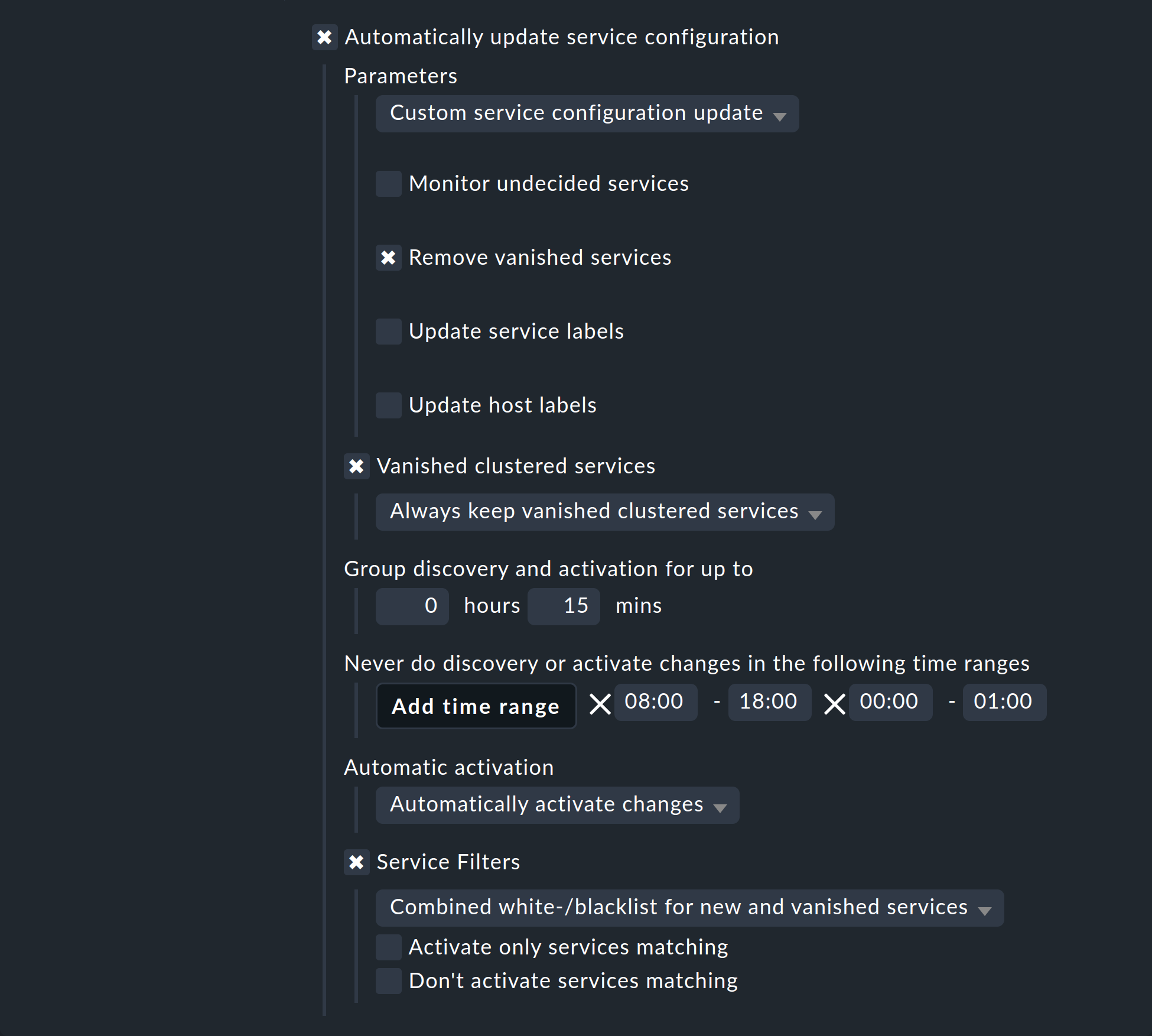Image resolution: width=1152 pixels, height=1036 pixels.
Task: Enable Update host labels
Action: tap(388, 405)
